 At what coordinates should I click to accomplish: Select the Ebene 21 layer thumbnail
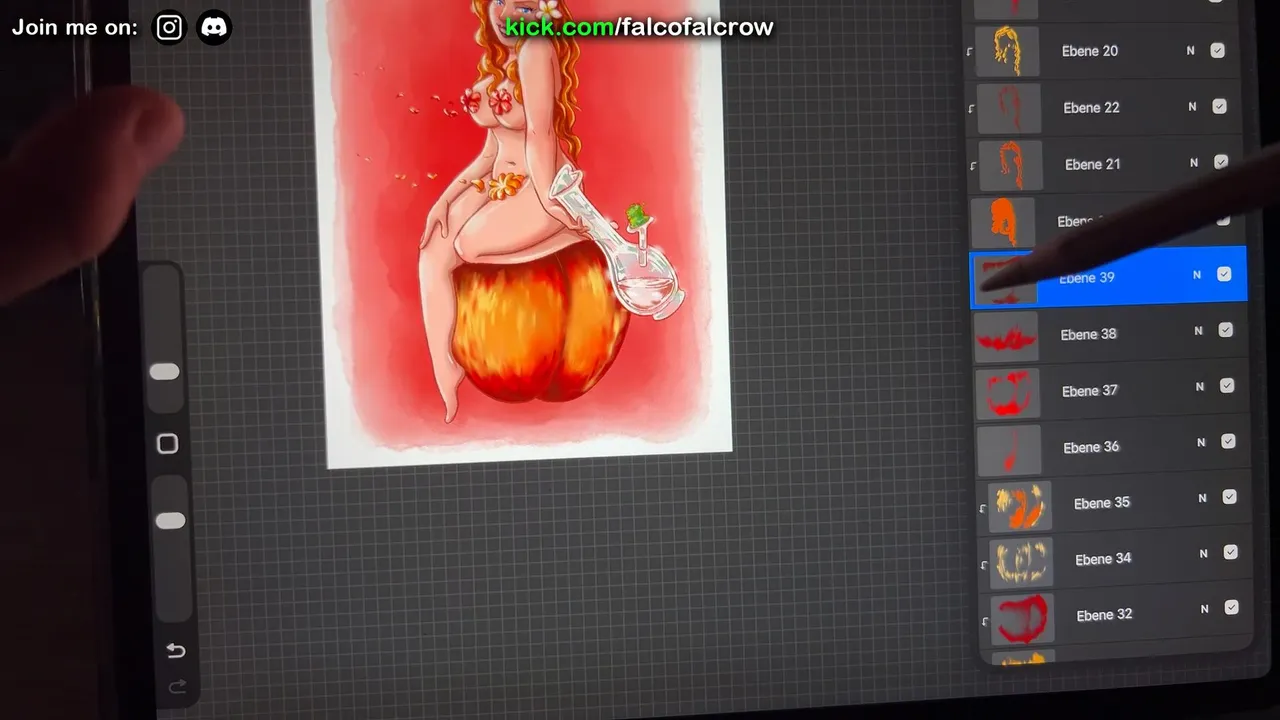[1011, 164]
